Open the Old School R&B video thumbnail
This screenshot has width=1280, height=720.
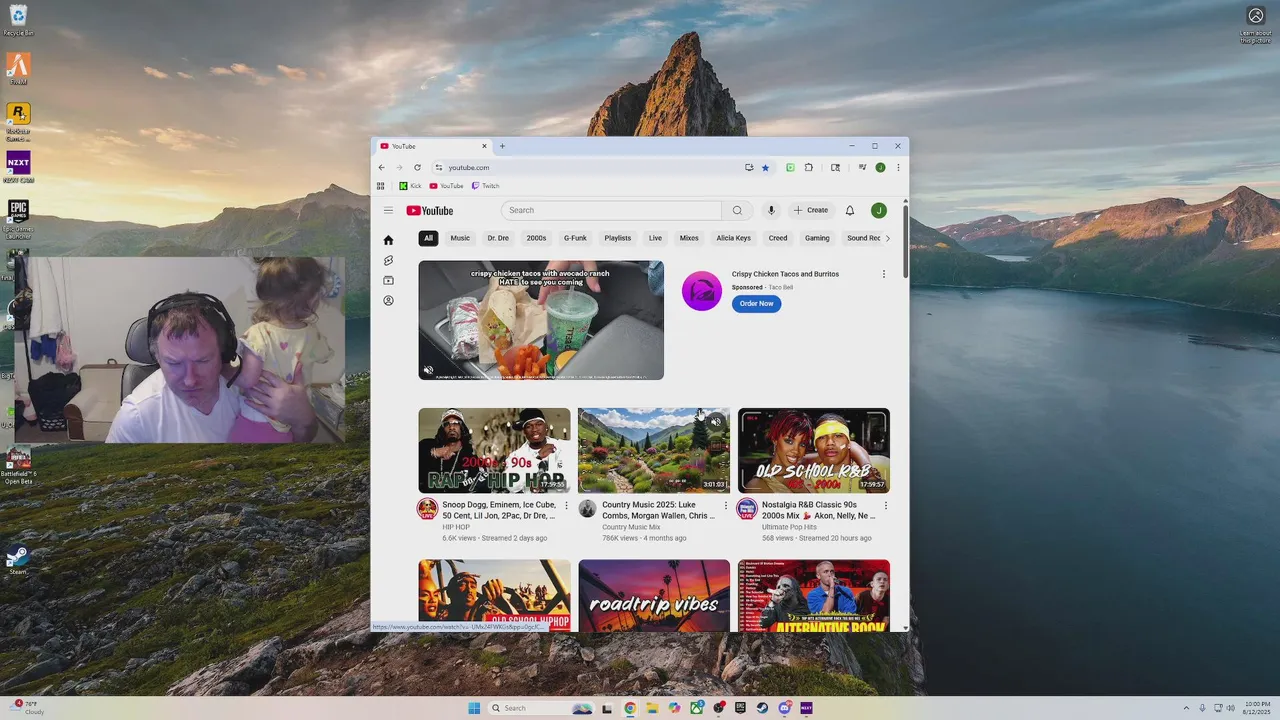click(814, 450)
